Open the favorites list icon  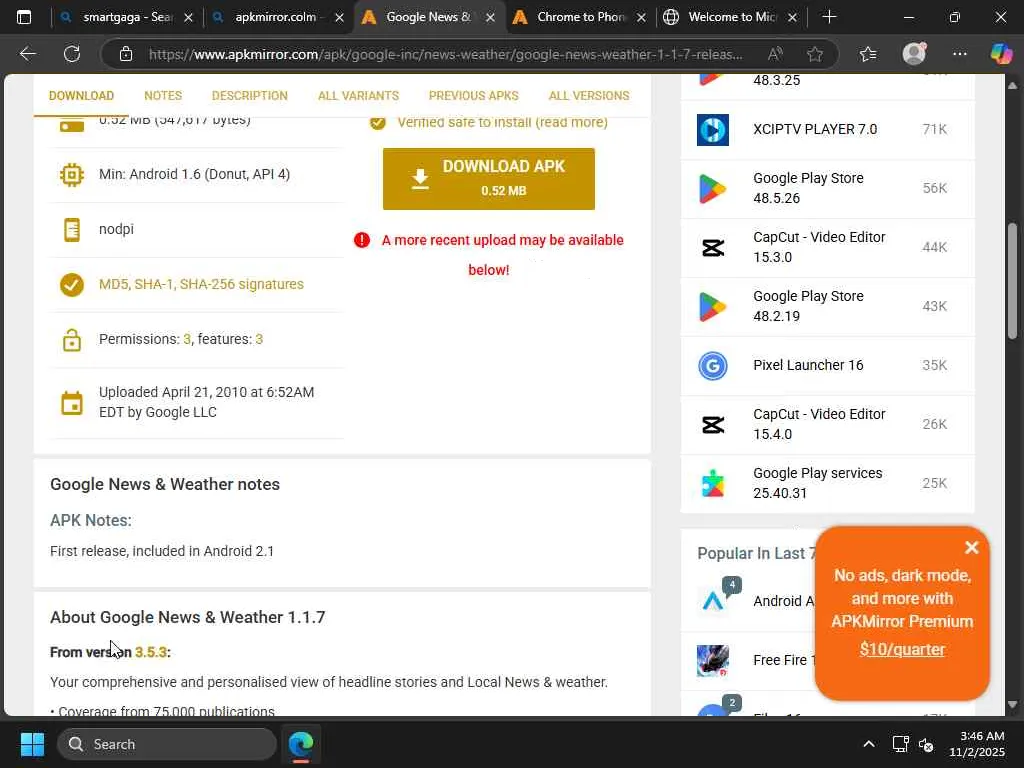click(868, 54)
